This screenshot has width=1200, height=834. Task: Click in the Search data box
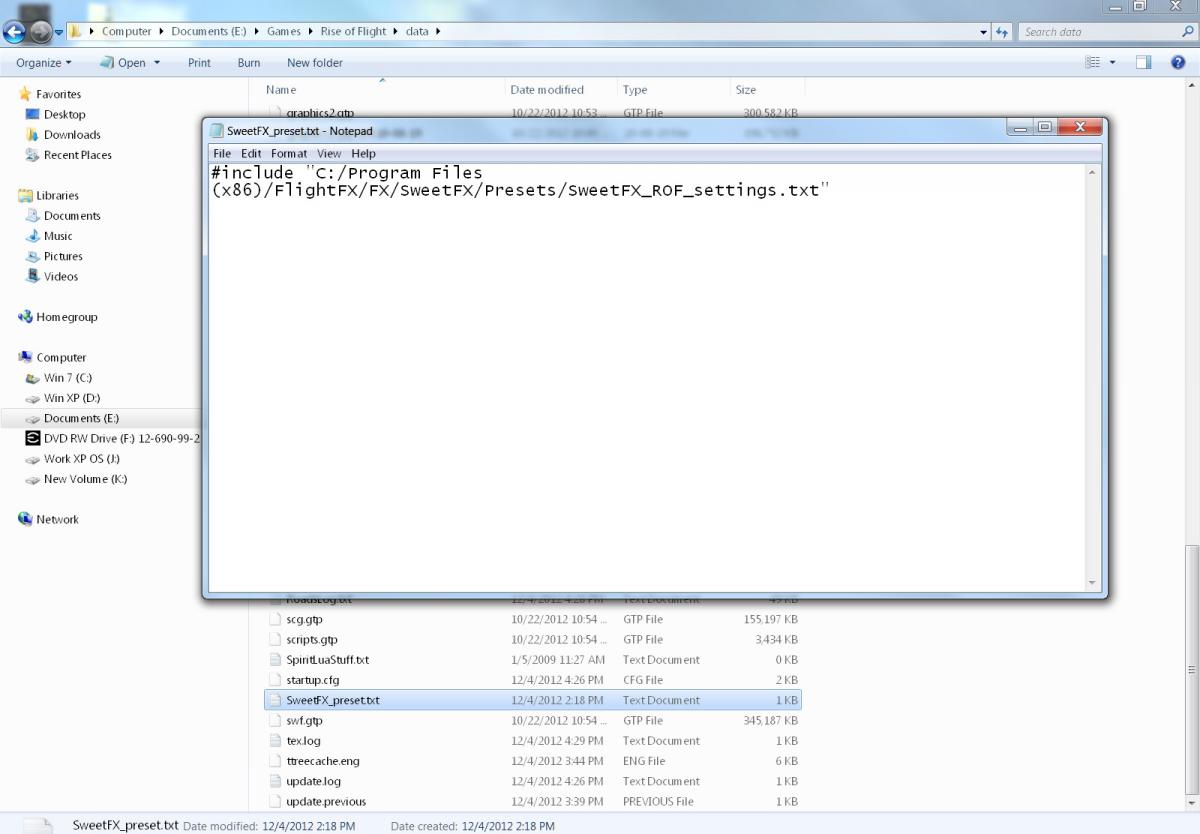(1096, 32)
